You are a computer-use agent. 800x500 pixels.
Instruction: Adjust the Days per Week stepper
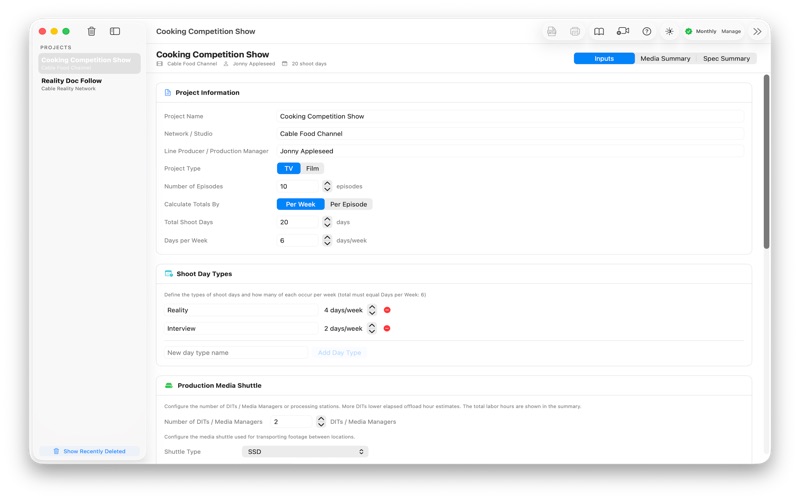coord(327,240)
